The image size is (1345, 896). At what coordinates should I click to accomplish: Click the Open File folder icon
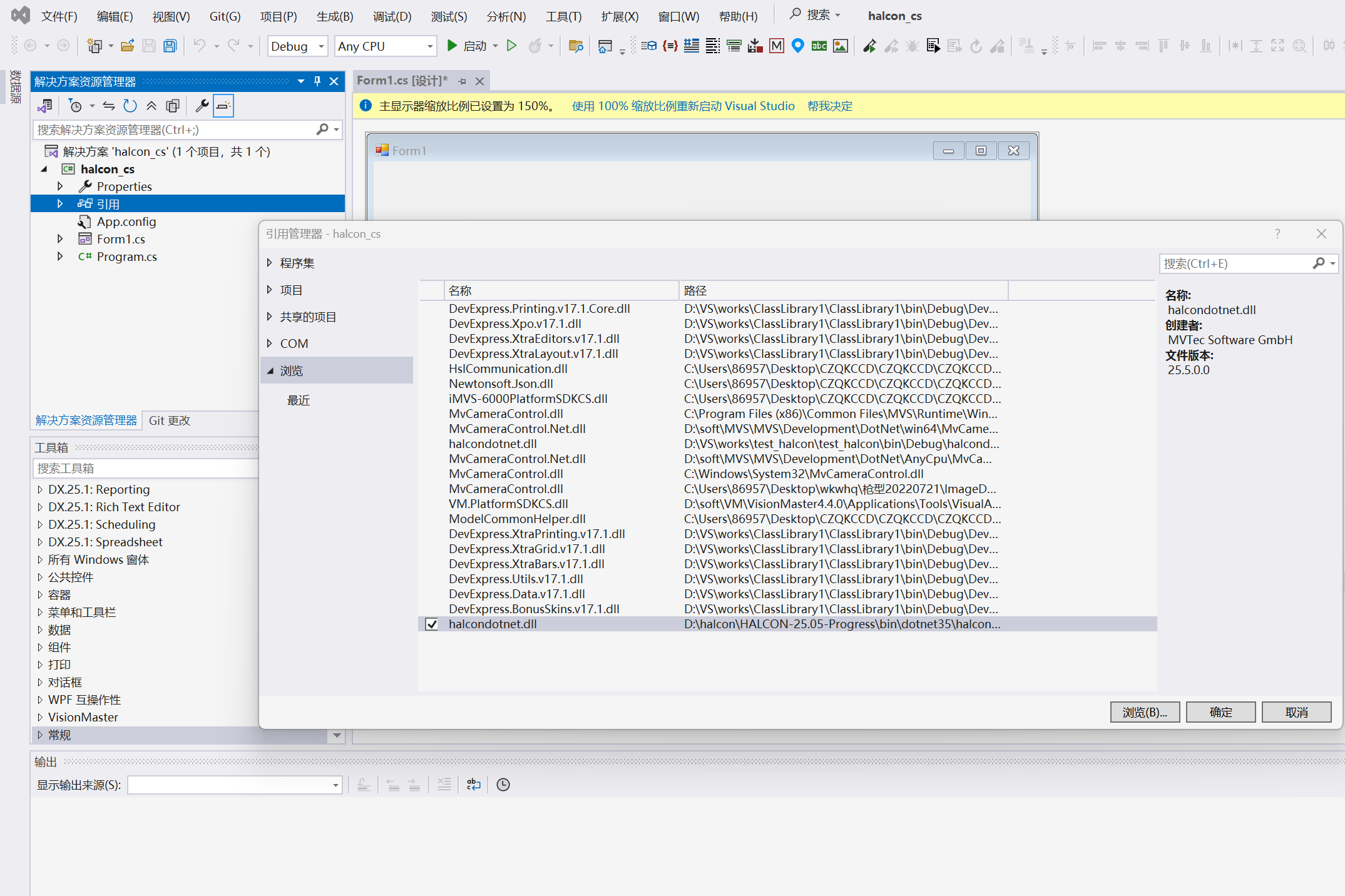click(x=127, y=46)
